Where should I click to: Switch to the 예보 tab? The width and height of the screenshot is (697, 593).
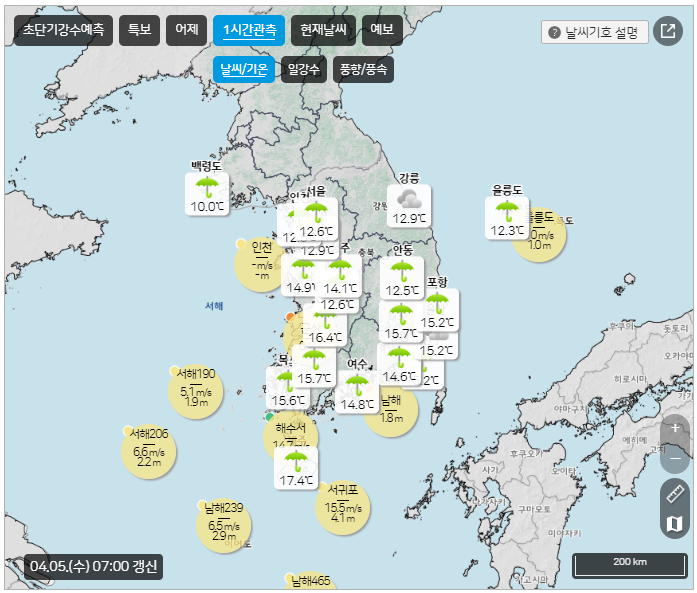pyautogui.click(x=382, y=30)
